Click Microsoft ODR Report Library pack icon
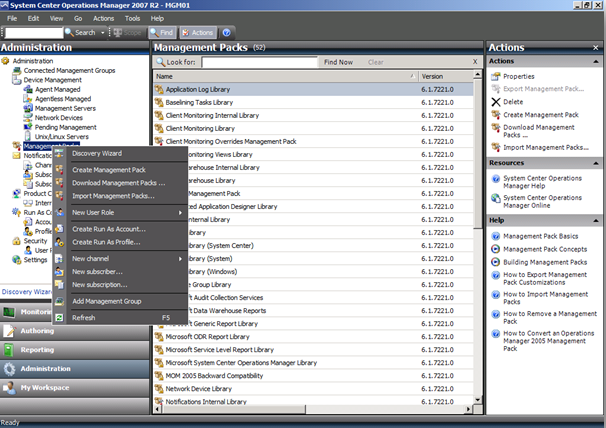606x428 pixels. coord(159,337)
